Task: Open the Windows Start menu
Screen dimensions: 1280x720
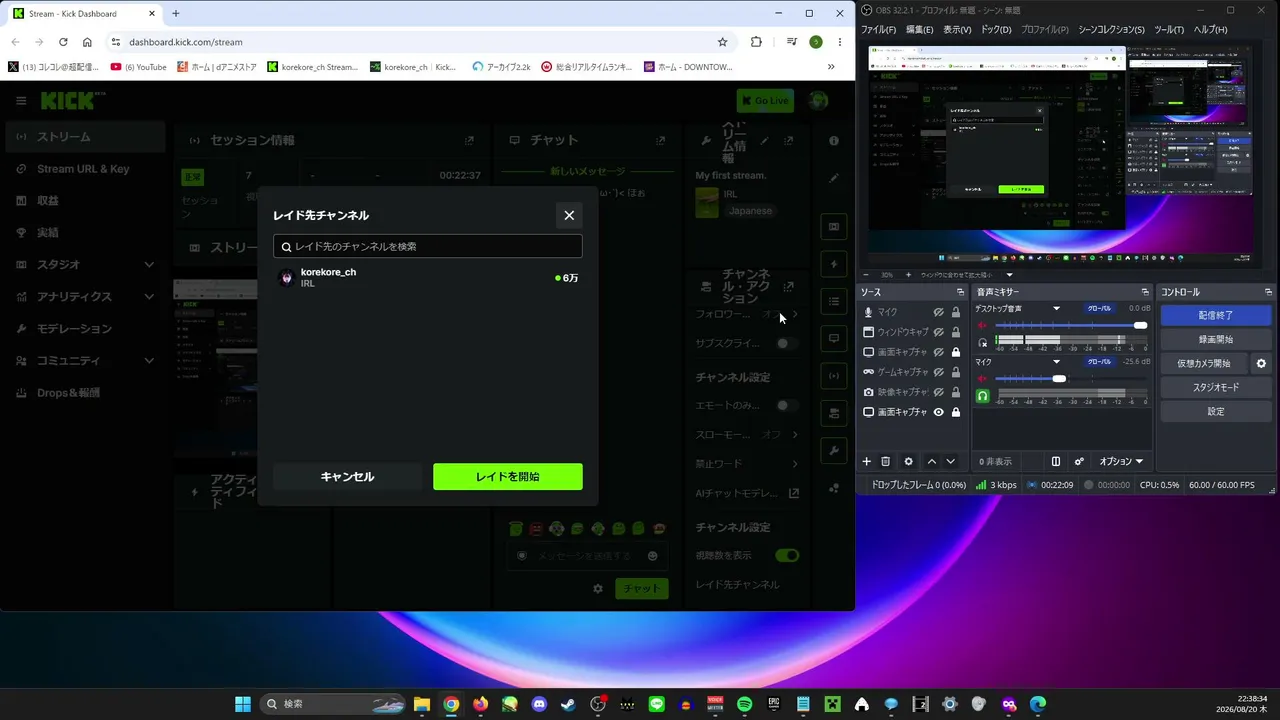Action: tap(243, 704)
